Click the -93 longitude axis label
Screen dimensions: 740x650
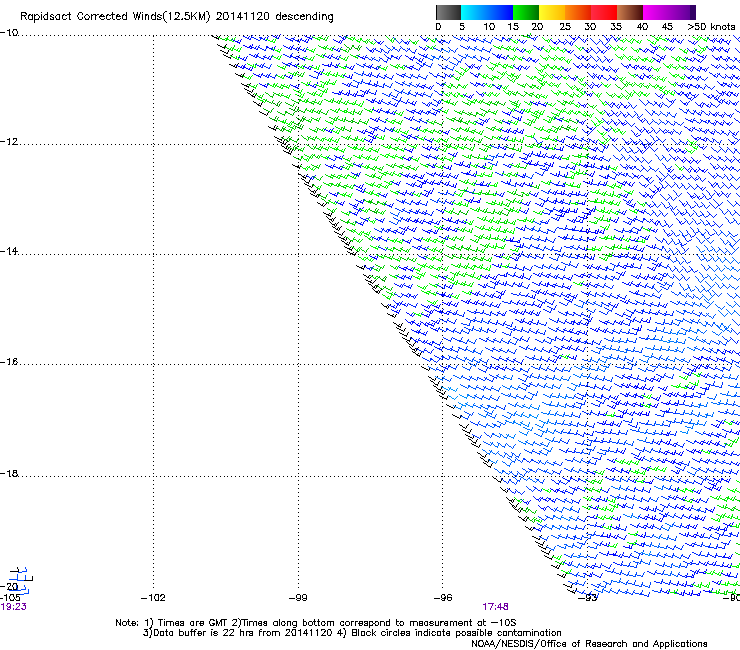click(x=588, y=598)
